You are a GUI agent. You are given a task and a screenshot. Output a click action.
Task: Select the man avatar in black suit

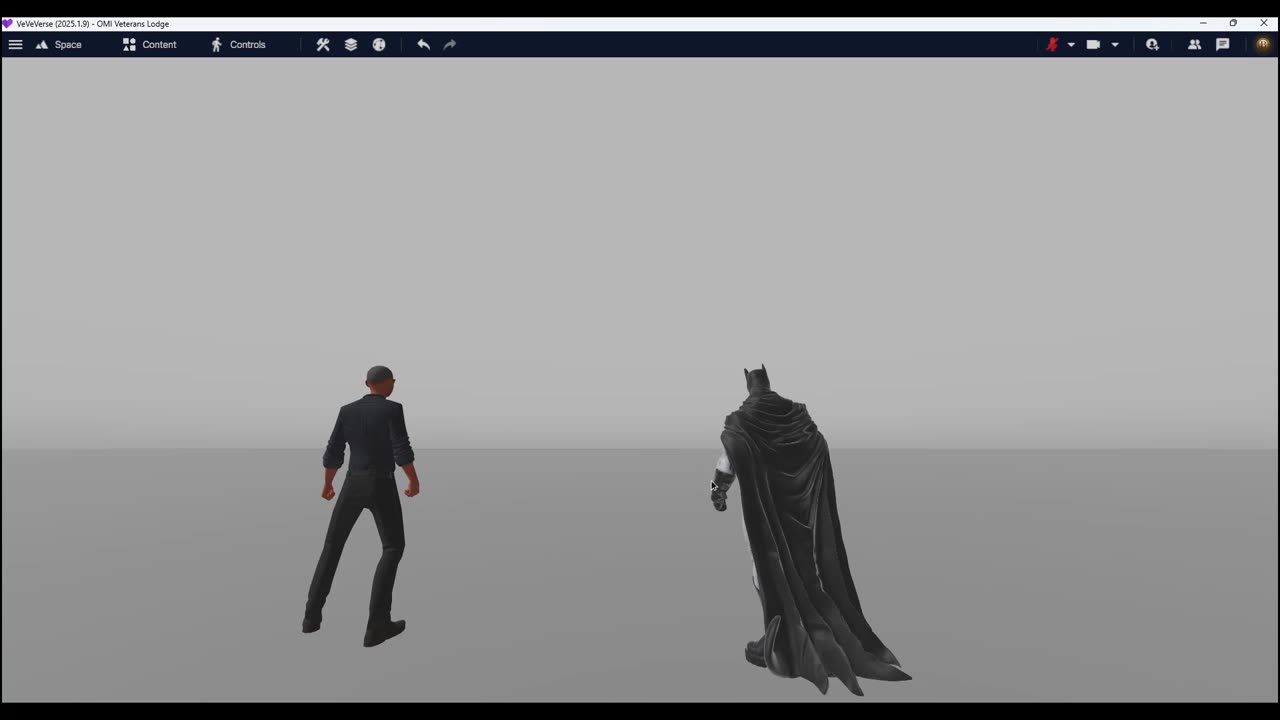coord(366,506)
